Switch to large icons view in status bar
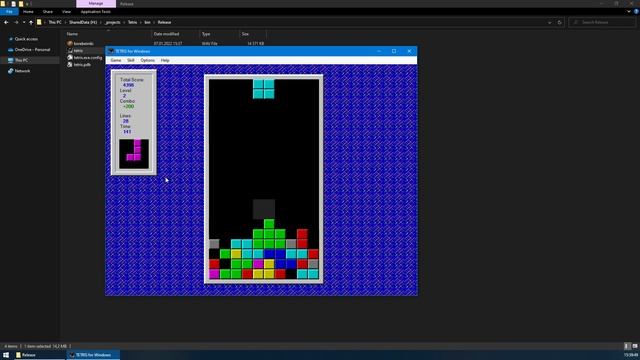 tap(635, 346)
